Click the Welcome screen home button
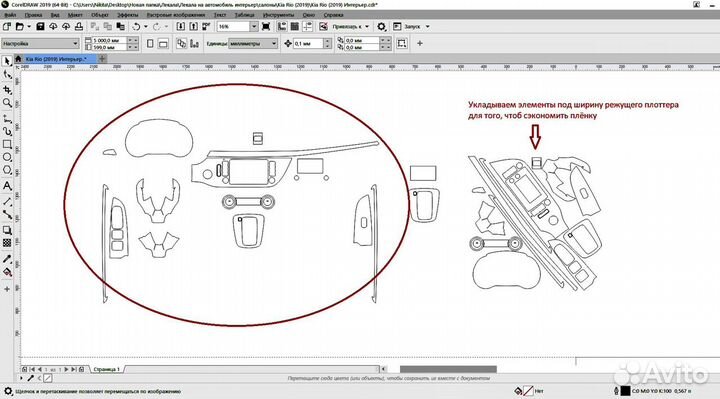Screen dimensions: 720x399 click(x=18, y=59)
